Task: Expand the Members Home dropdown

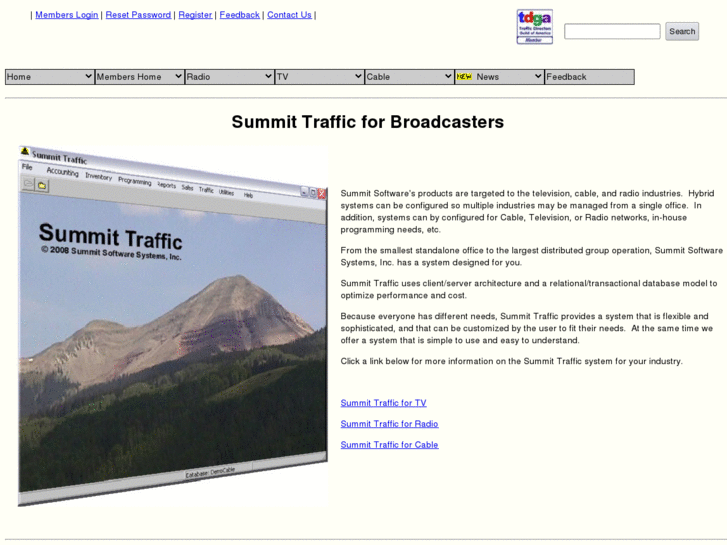Action: pyautogui.click(x=139, y=77)
